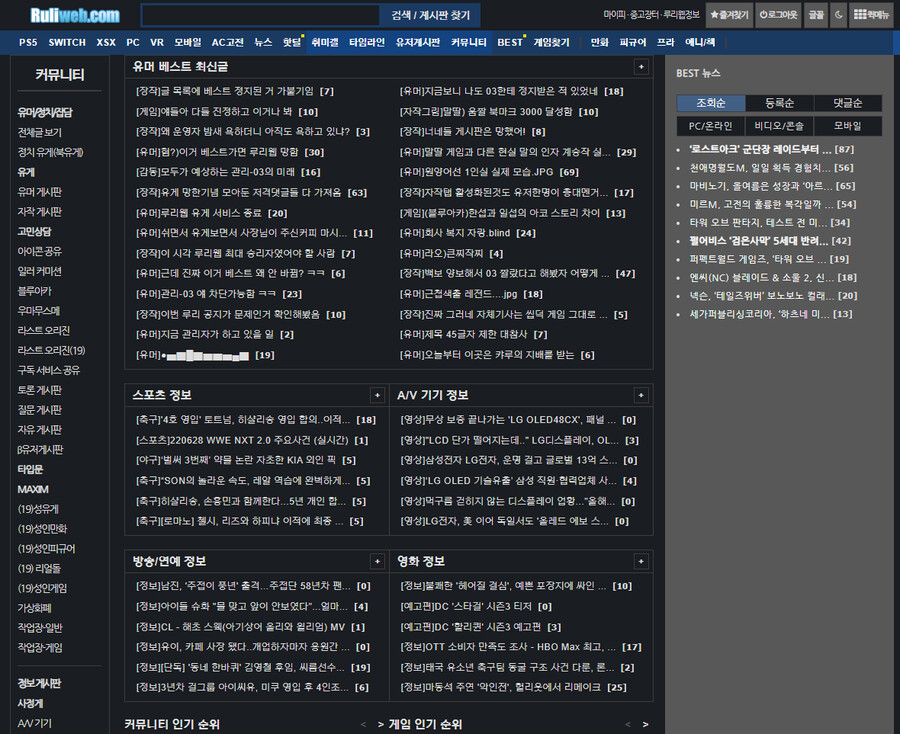The image size is (900, 734).
Task: Open 고민상담 in sidebar
Action: [34, 231]
